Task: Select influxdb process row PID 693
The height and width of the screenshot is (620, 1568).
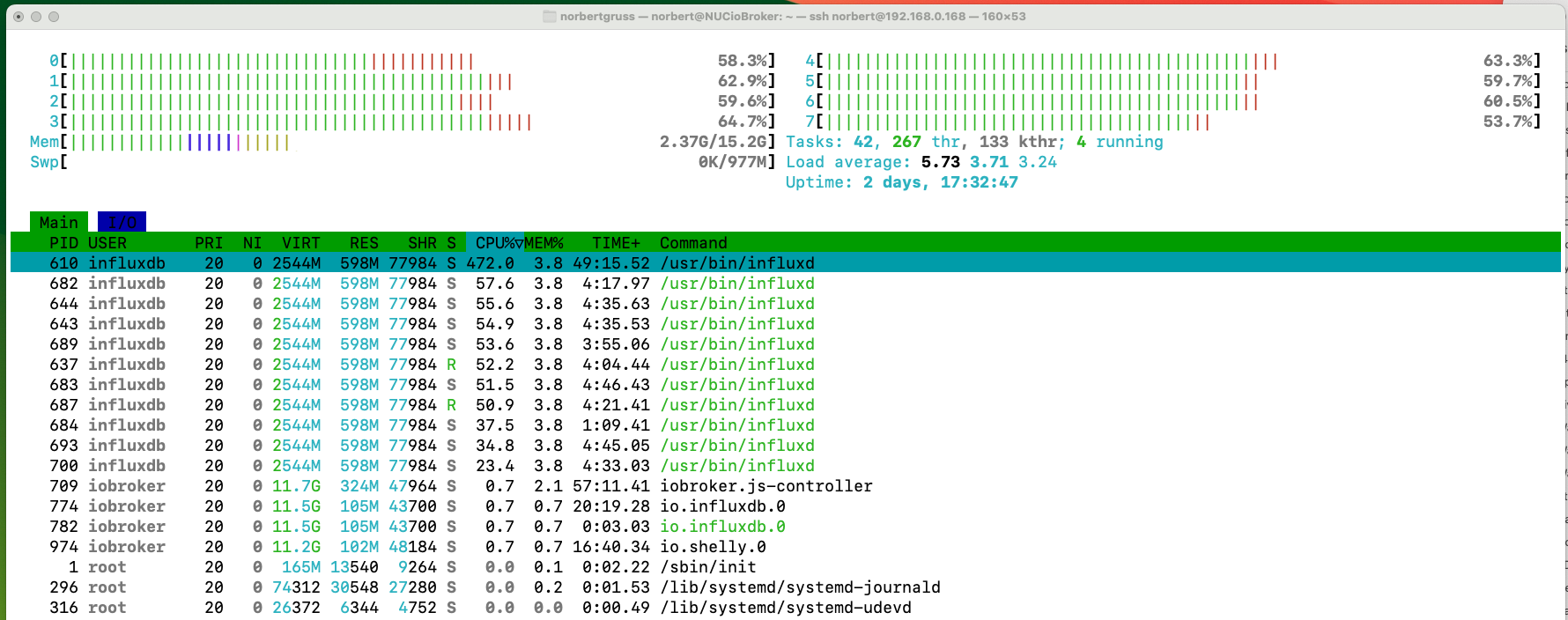Action: coord(785,446)
